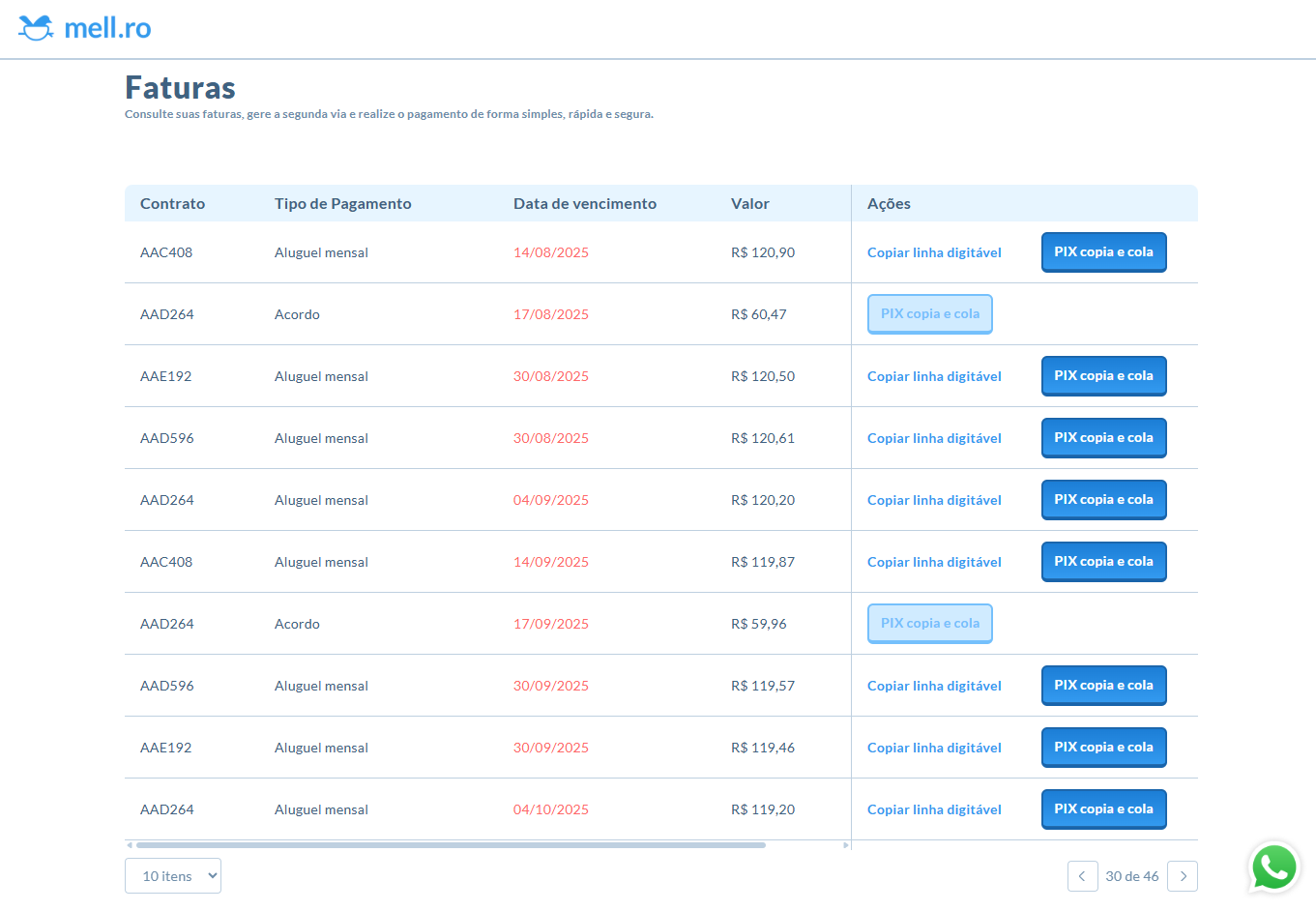Copy linha digitável for R$ 119,46 invoice

pos(934,748)
